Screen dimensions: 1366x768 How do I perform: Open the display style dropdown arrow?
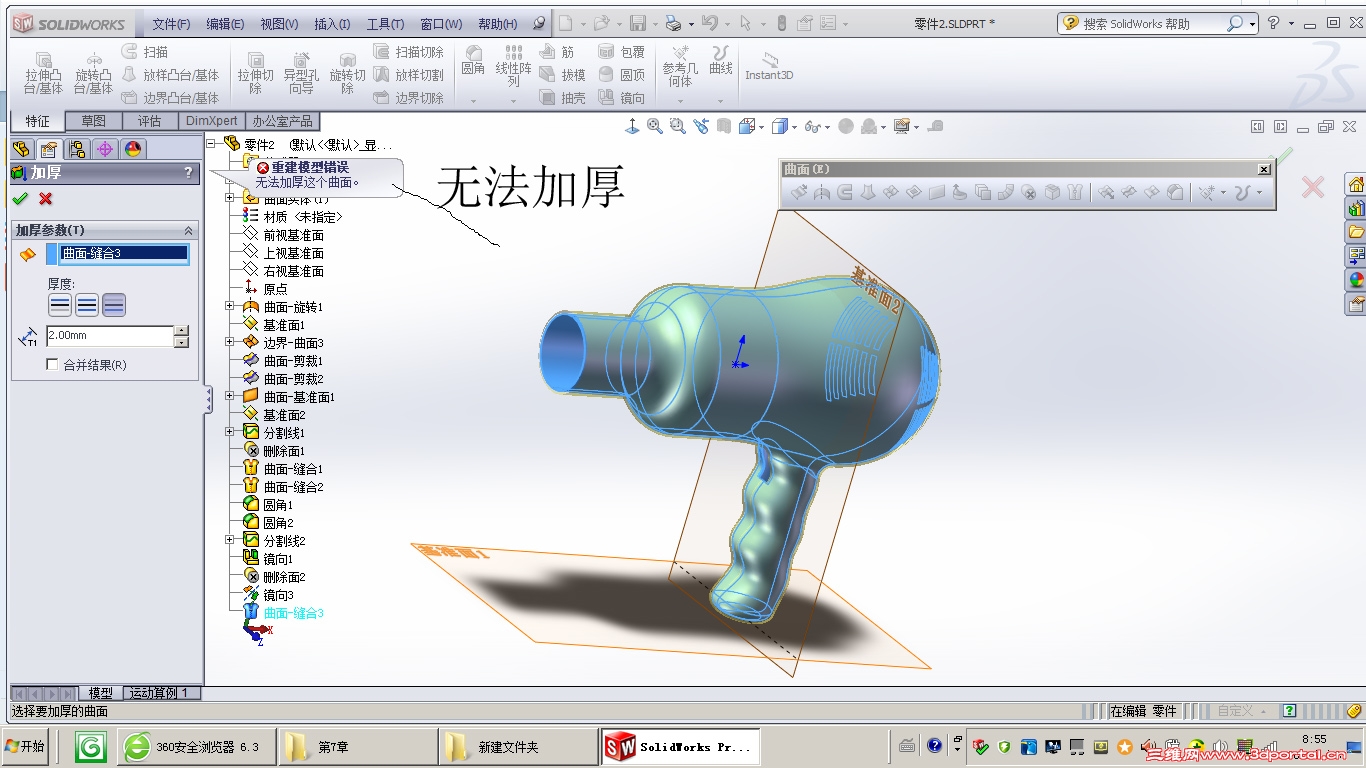click(x=793, y=127)
